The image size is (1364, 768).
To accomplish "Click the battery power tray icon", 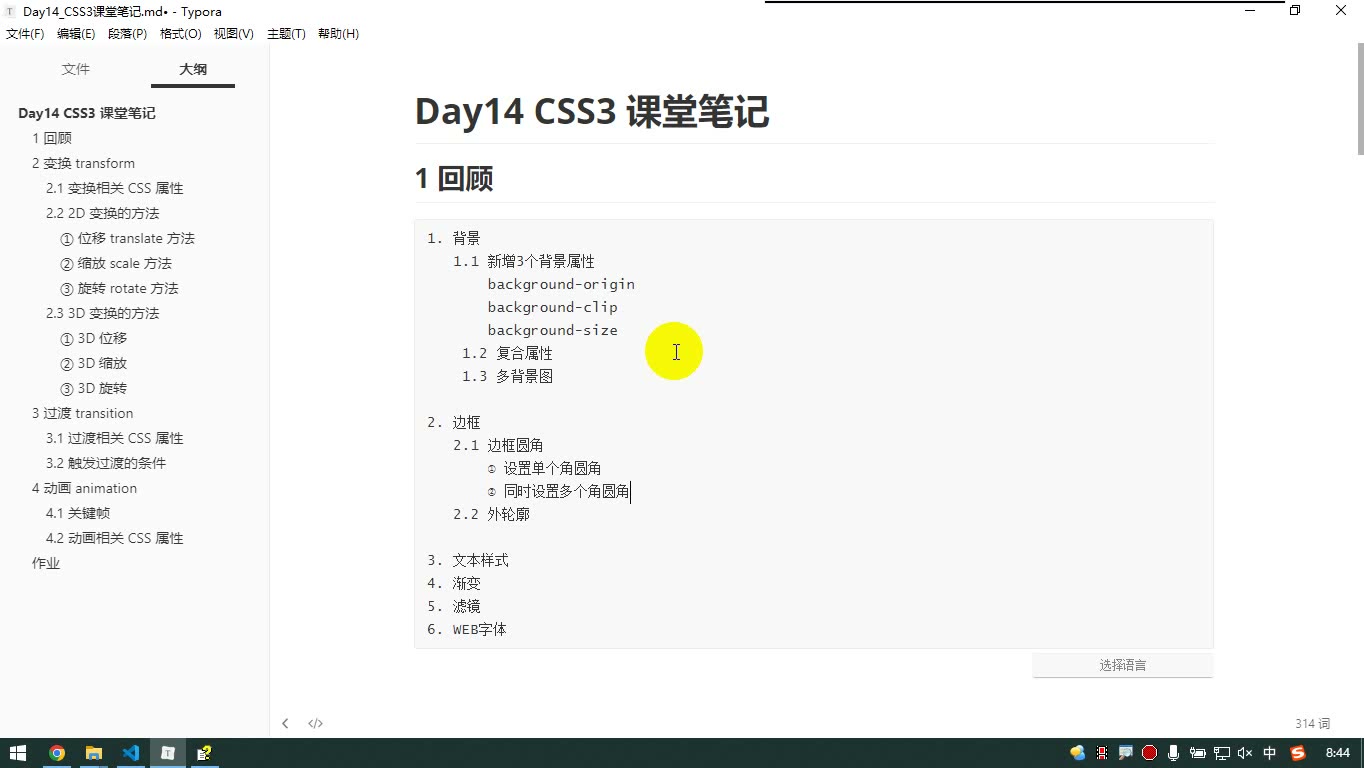I will [x=1197, y=753].
